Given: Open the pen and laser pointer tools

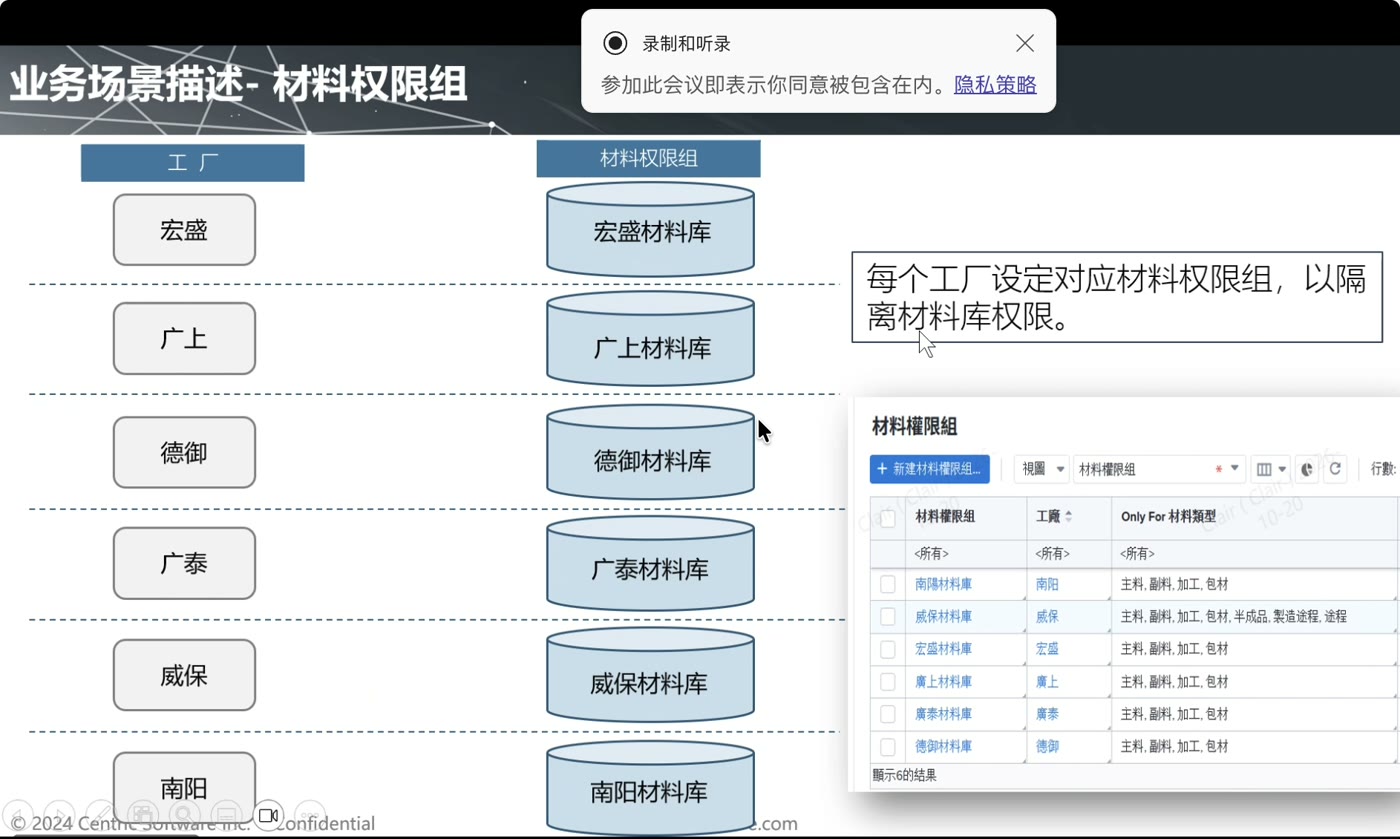Looking at the screenshot, I should point(101,815).
